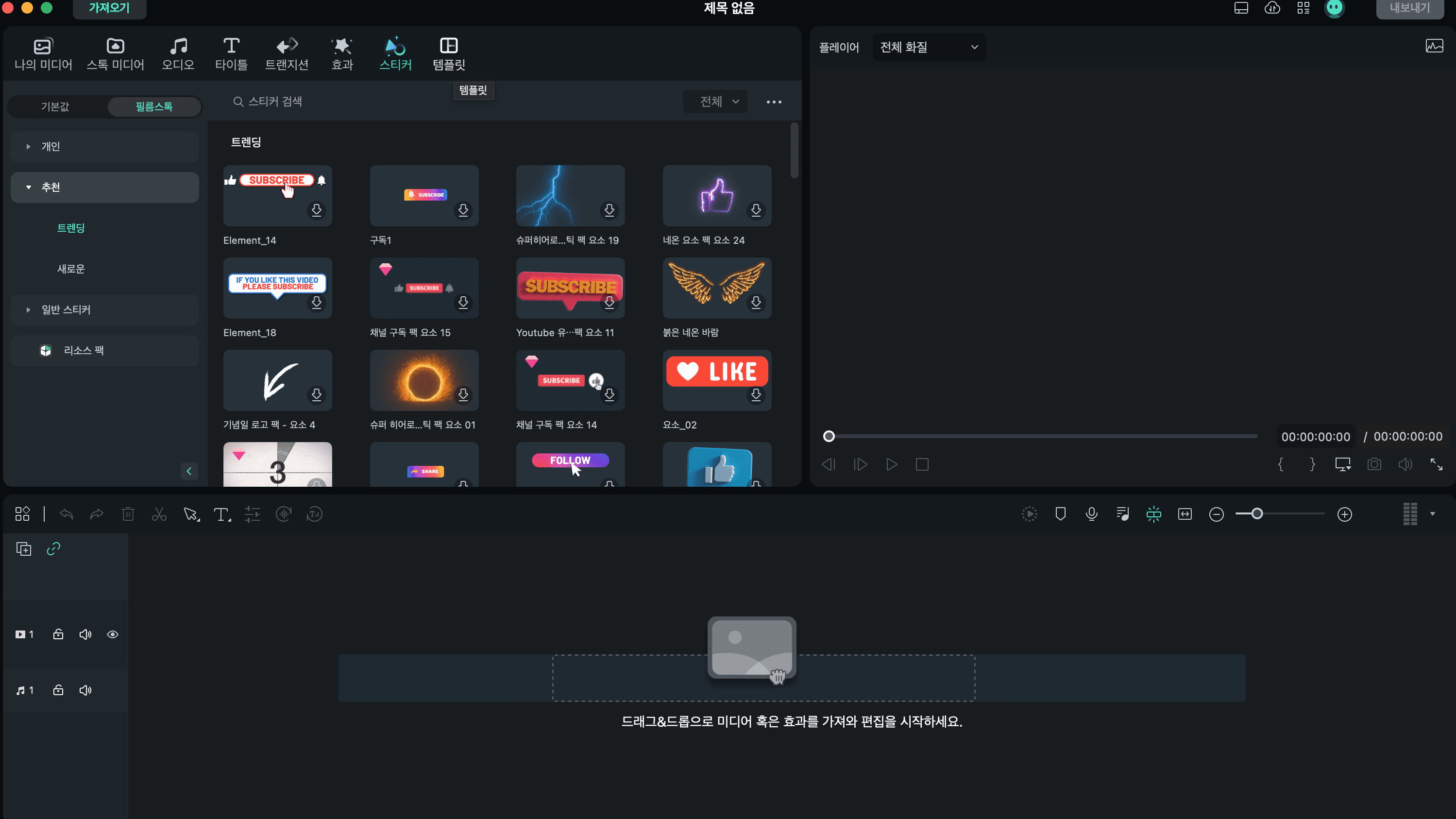Image resolution: width=1456 pixels, height=819 pixels.
Task: Open the scopes waveform icon in player
Action: (1434, 46)
